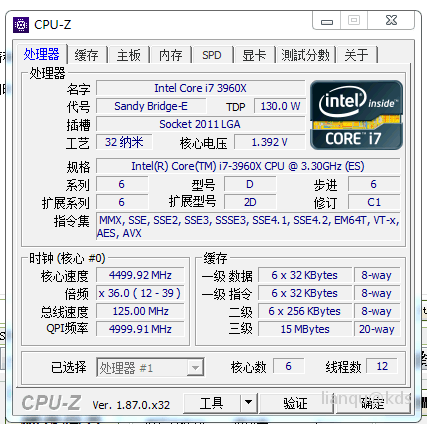427x424 pixels.
Task: Open the 主板 tab
Action: pyautogui.click(x=128, y=55)
